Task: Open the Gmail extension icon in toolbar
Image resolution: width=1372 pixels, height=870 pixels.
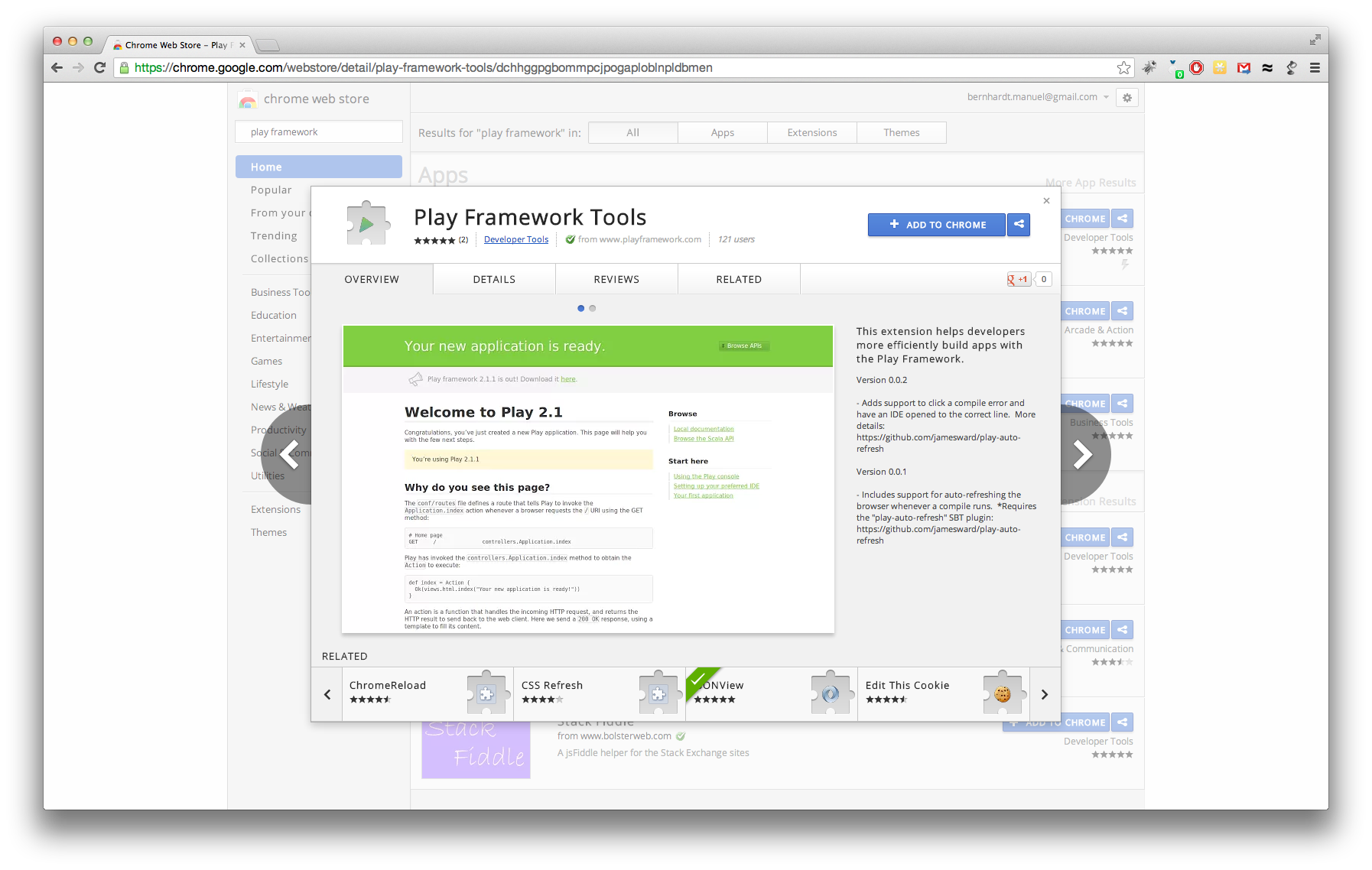Action: click(1244, 68)
